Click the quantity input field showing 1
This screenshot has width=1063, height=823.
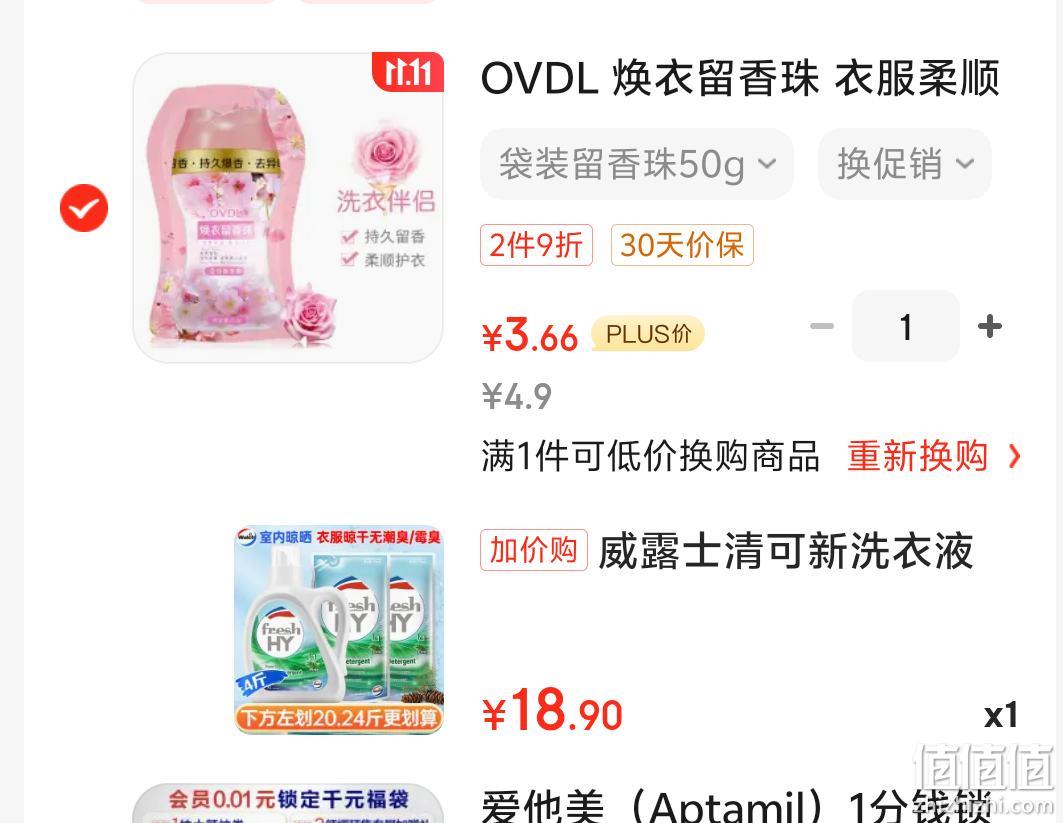906,326
